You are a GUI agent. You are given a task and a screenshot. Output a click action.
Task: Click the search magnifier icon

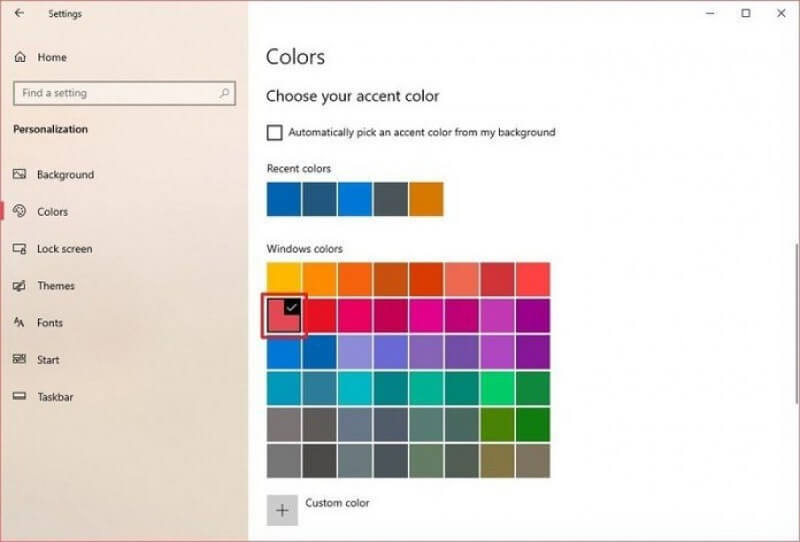click(224, 93)
